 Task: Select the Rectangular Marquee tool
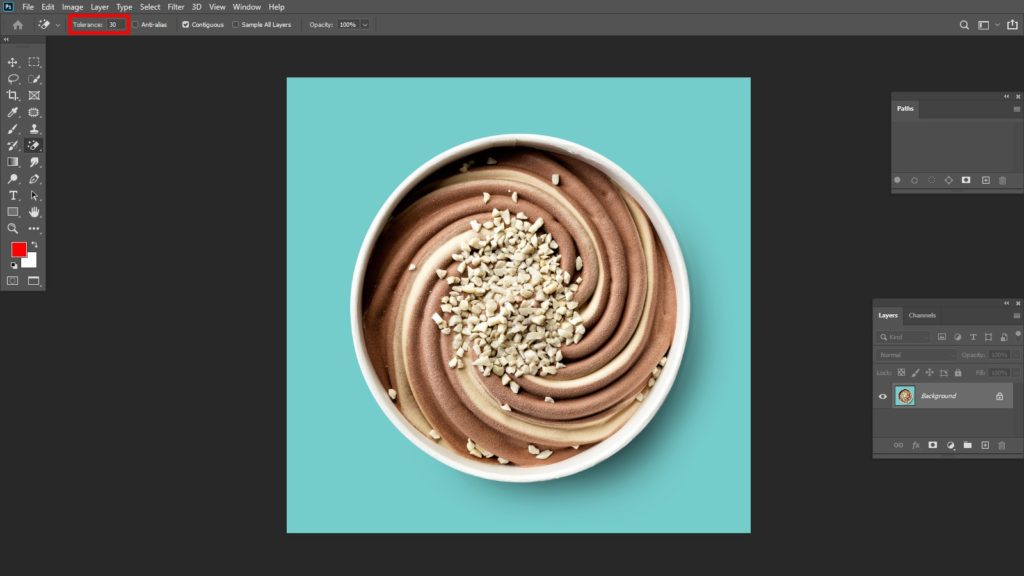pyautogui.click(x=34, y=62)
